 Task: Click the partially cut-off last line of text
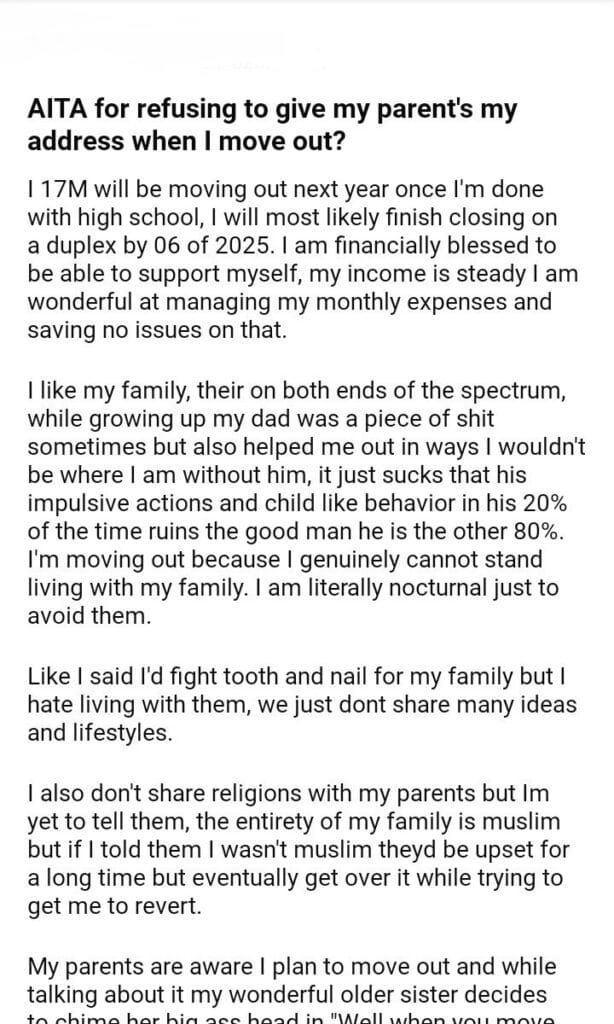[x=290, y=1017]
